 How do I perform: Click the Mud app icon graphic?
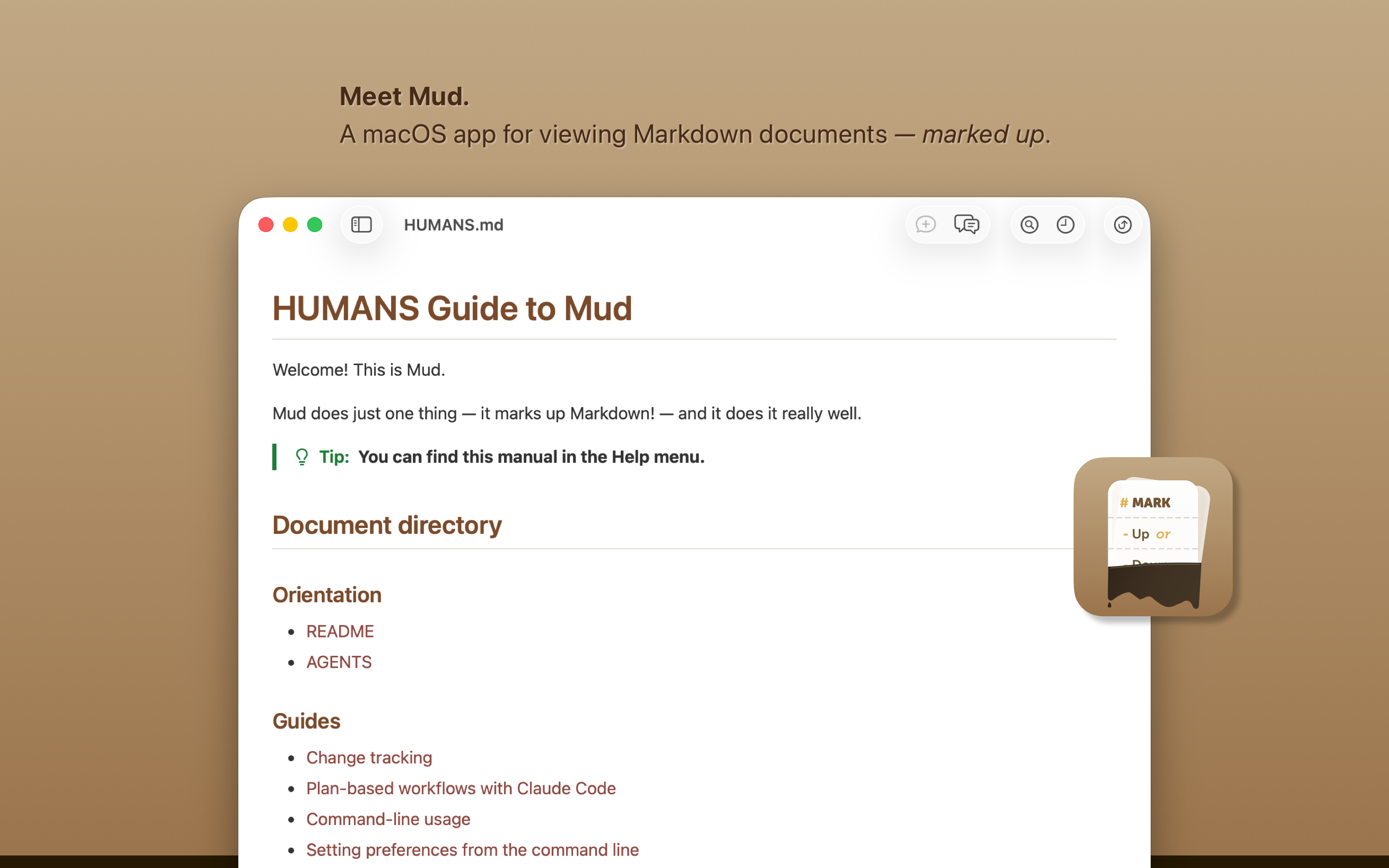pos(1153,537)
